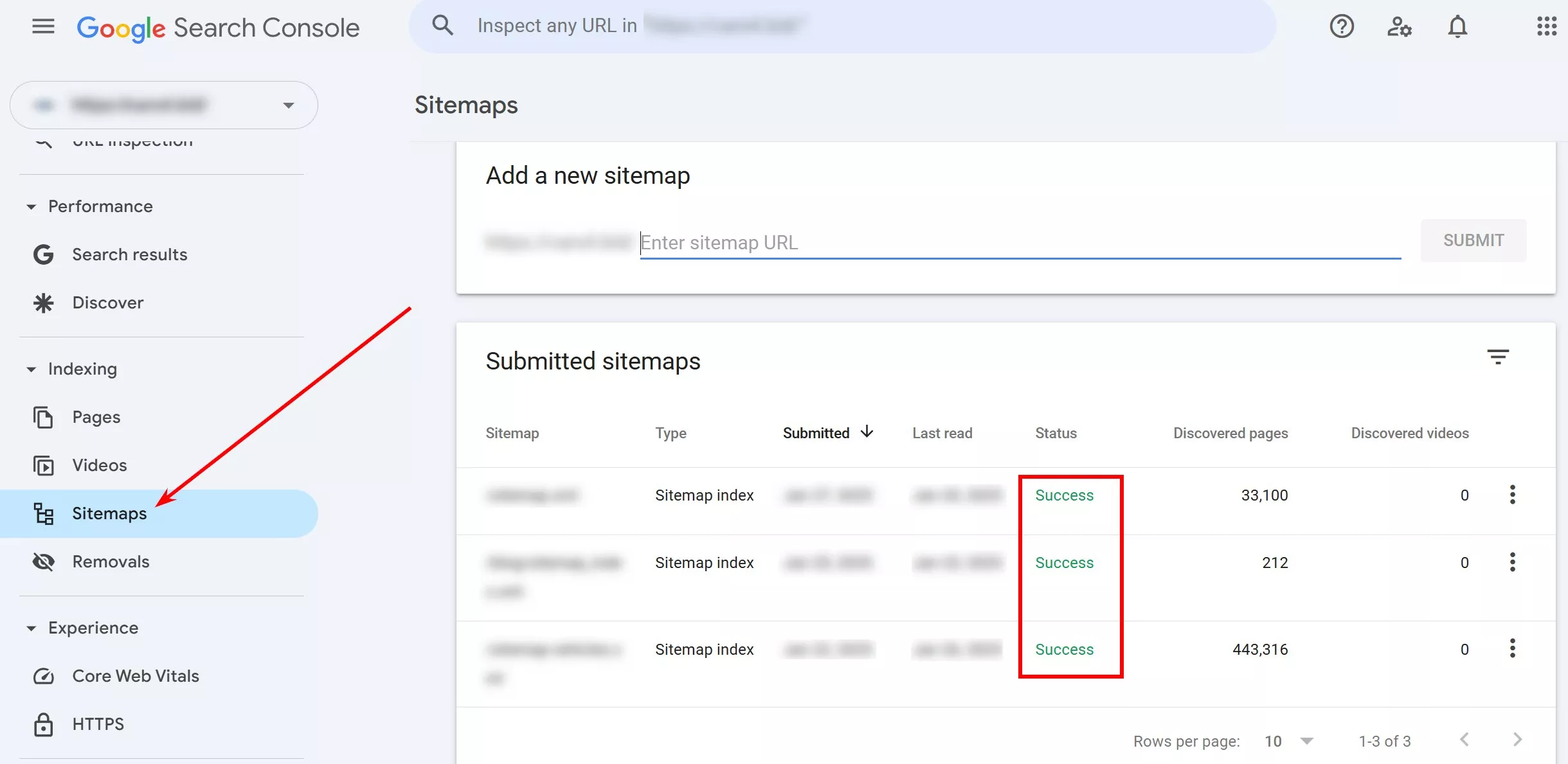
Task: Click Sitemap index type in 212 row
Action: point(704,563)
